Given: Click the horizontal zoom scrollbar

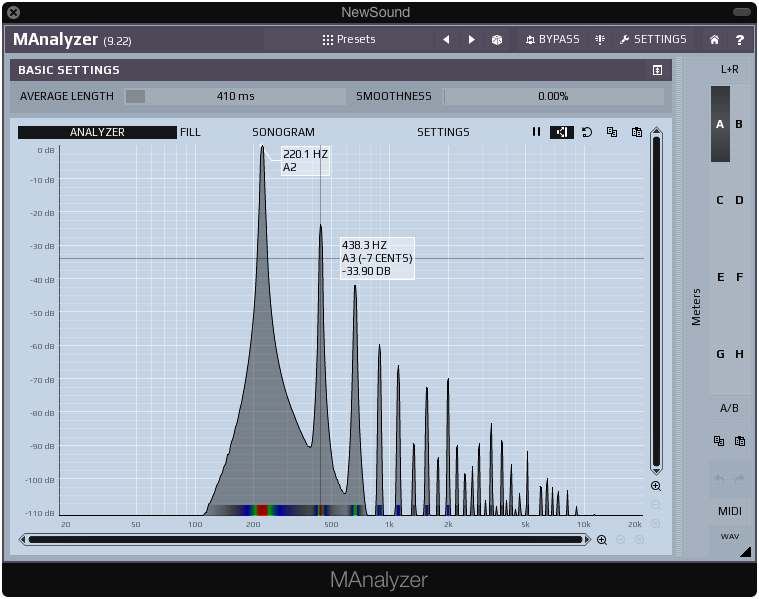Looking at the screenshot, I should click(305, 539).
